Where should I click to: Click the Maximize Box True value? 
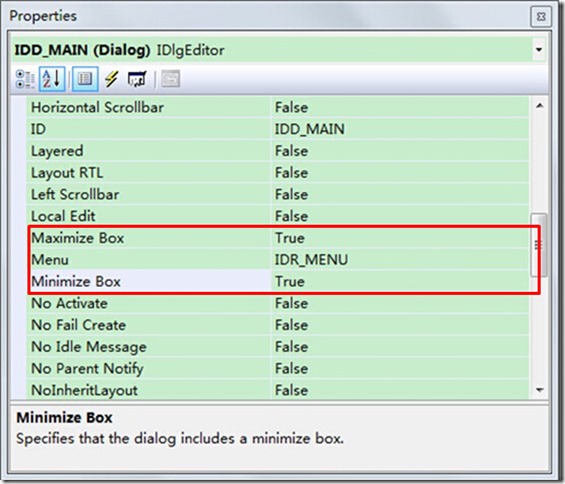tap(400, 238)
